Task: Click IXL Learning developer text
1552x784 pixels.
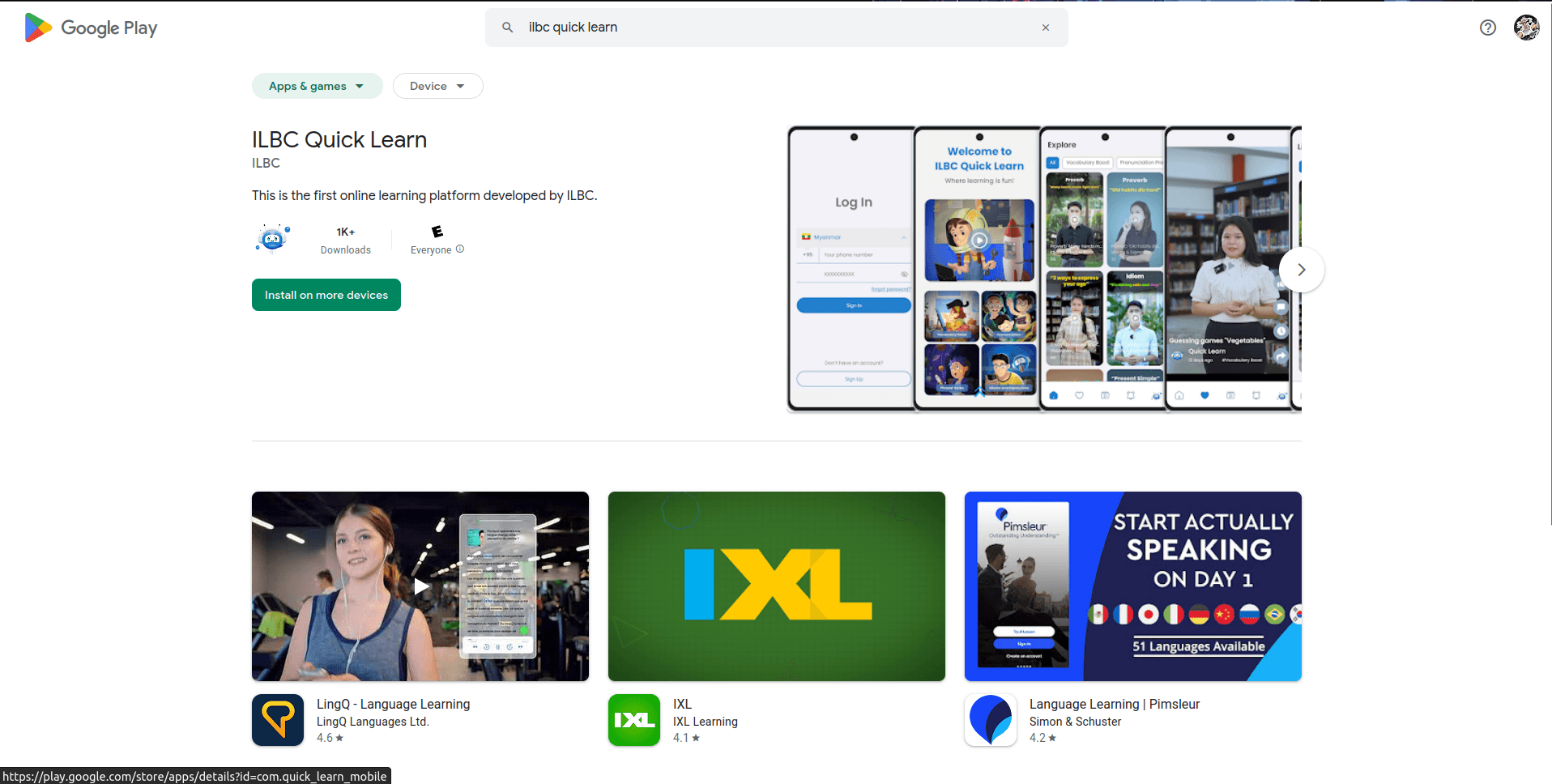Action: [x=706, y=722]
